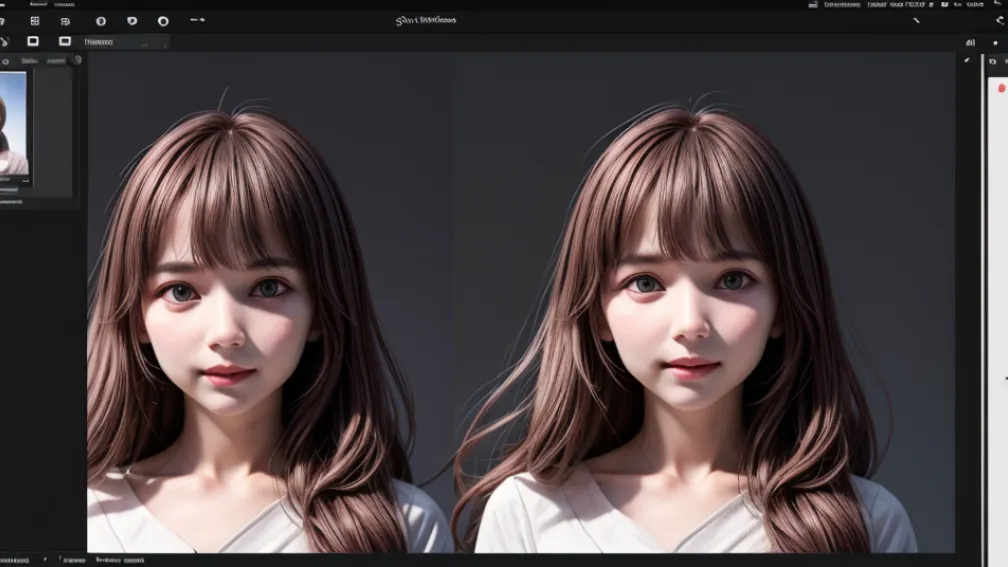Click the diagonal arrow icon at upper right toolbar
This screenshot has width=1008, height=567.
click(917, 20)
